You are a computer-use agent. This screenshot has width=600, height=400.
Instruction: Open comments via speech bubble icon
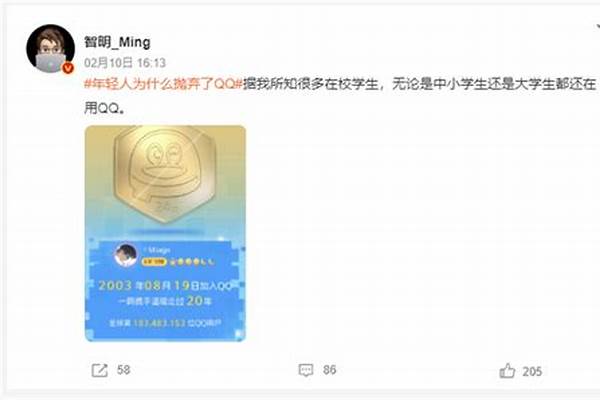click(306, 370)
